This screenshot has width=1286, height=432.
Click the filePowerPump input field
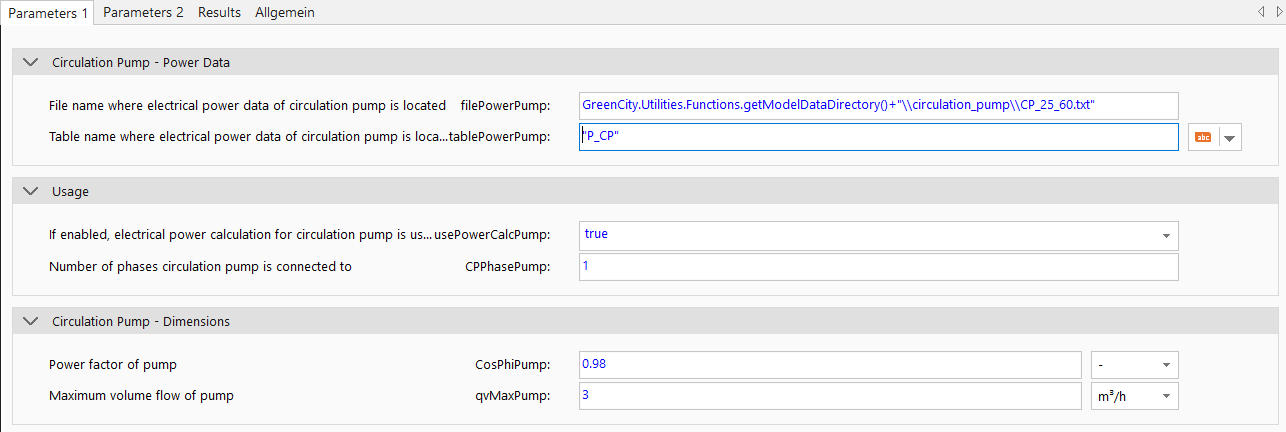878,105
